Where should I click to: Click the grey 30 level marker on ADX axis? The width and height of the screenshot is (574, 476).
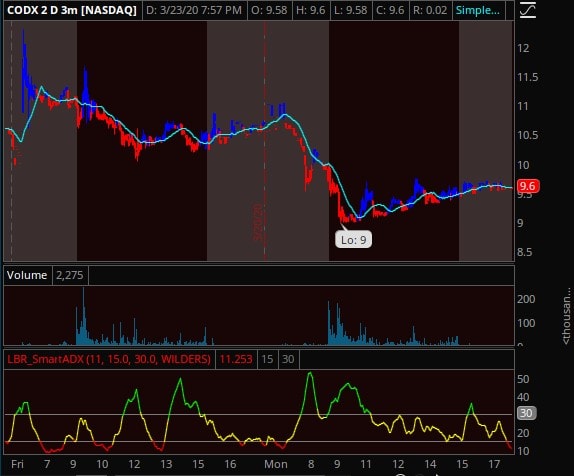click(x=526, y=413)
